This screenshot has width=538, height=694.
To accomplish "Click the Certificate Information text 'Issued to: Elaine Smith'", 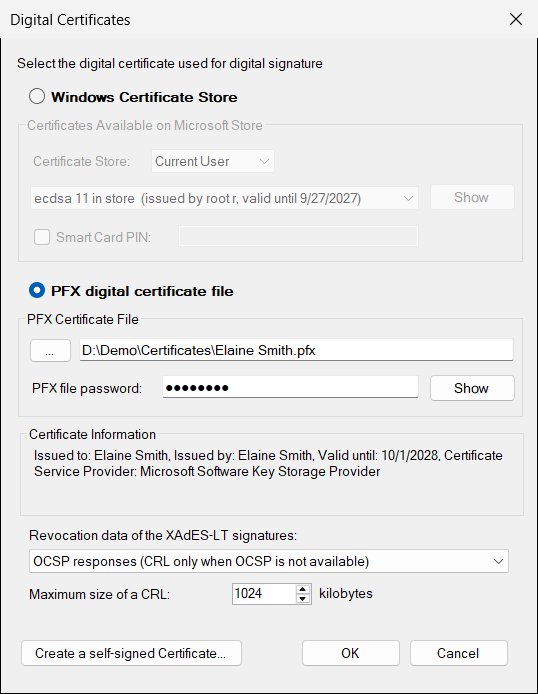I will [x=101, y=455].
